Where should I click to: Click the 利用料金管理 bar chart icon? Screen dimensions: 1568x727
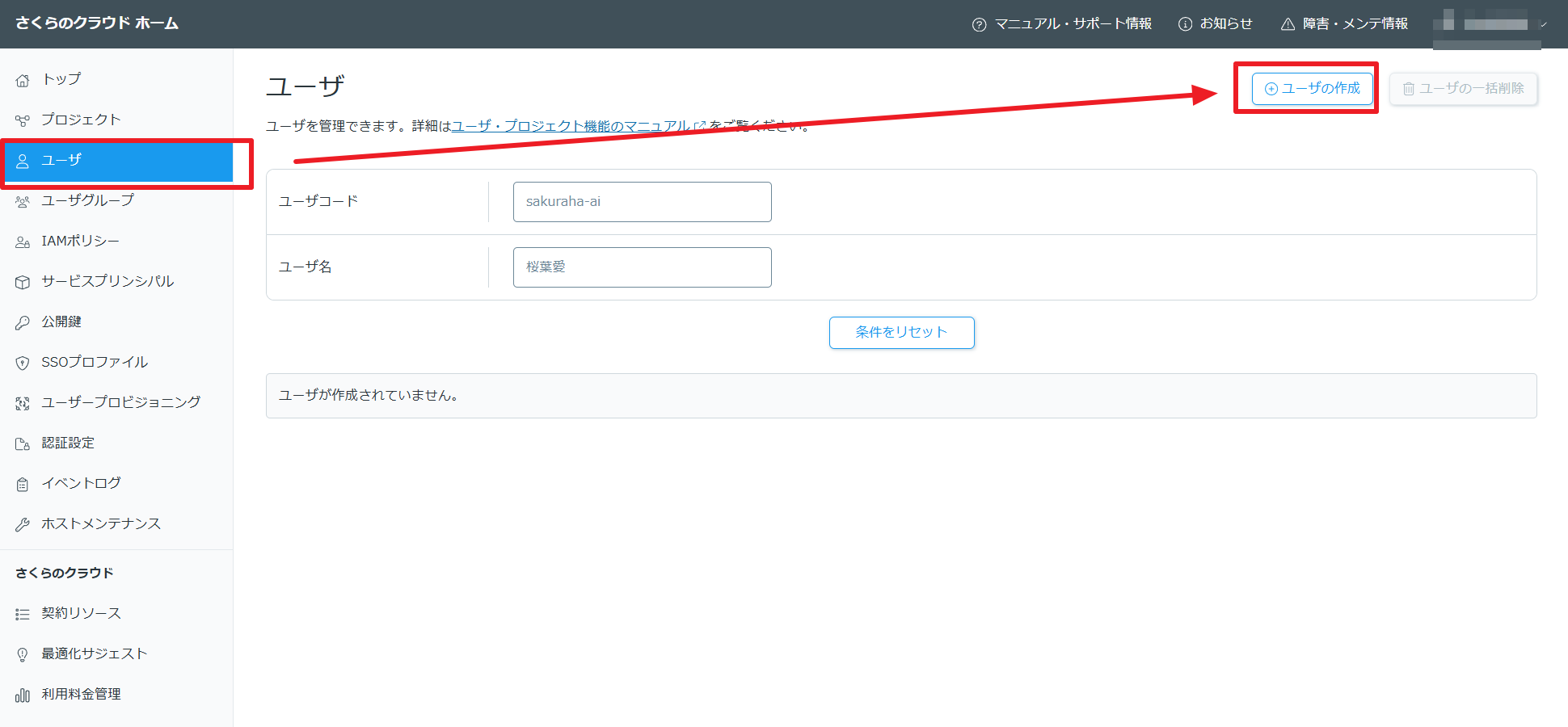(x=23, y=695)
